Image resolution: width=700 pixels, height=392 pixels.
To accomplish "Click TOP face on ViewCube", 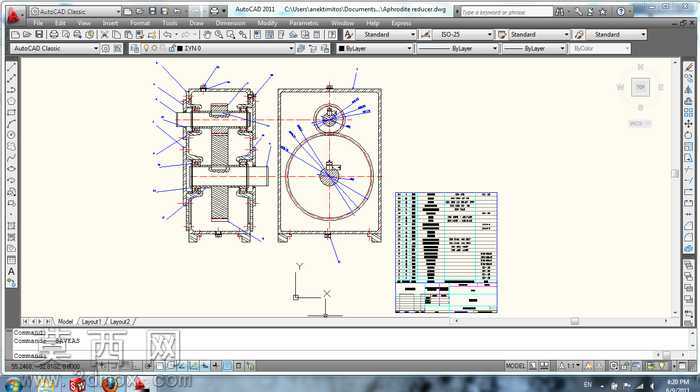I will pyautogui.click(x=640, y=87).
